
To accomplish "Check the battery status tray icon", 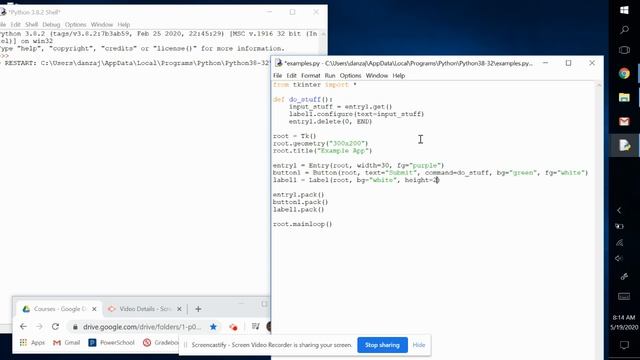I will pos(619,226).
